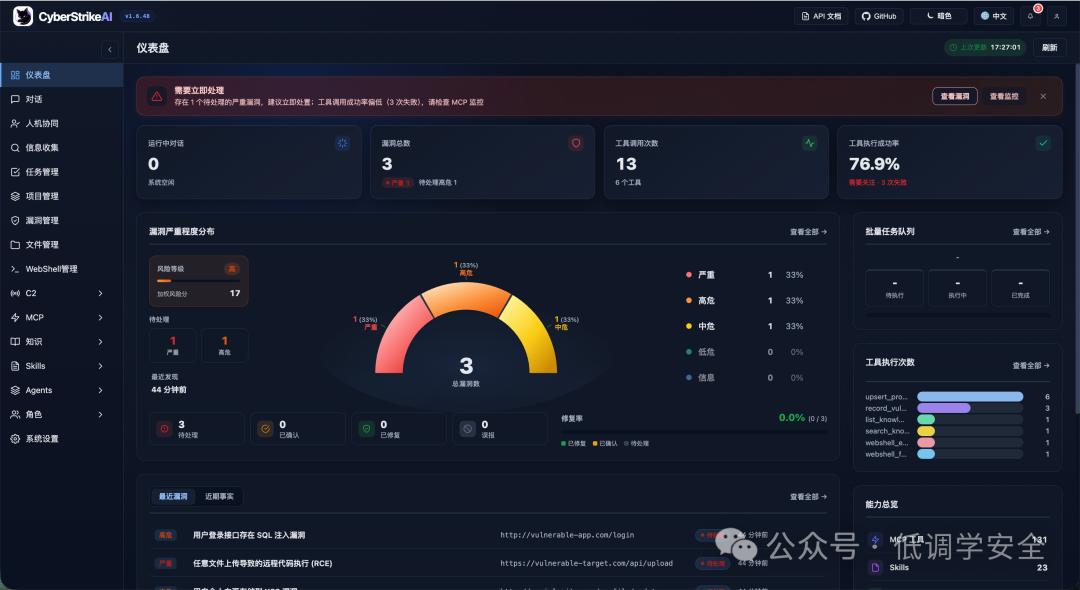Click the orange 高危 gauge segment
The image size is (1080, 590).
[466, 297]
